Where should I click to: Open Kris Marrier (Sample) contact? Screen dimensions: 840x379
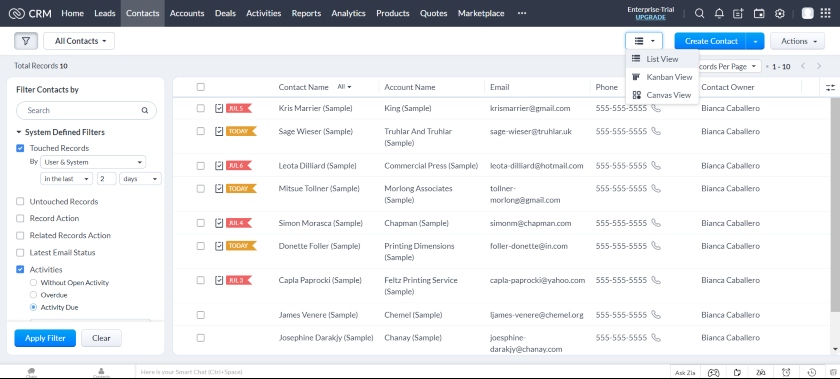click(x=316, y=108)
